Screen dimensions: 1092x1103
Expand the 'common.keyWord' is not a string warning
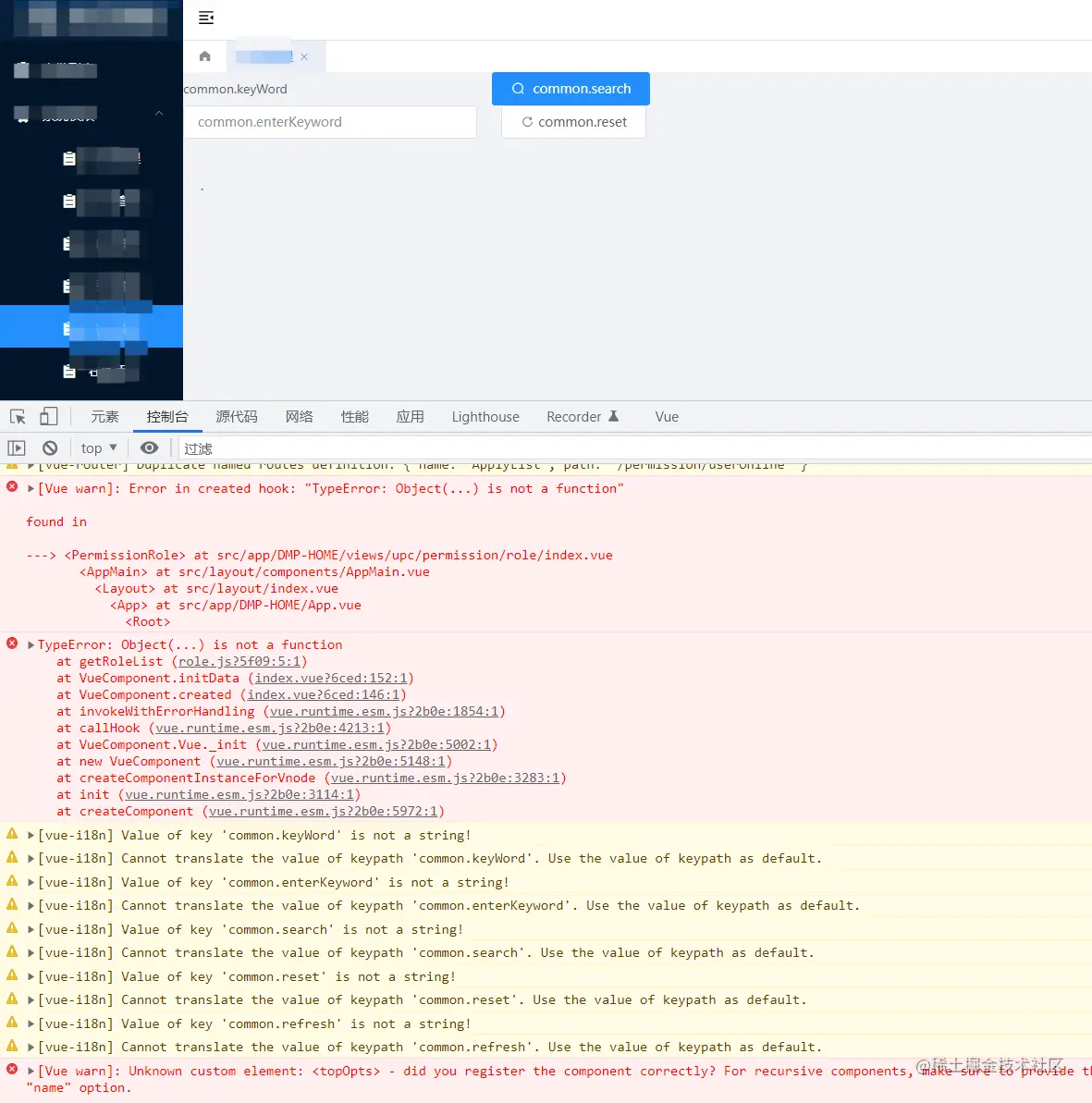(x=31, y=835)
